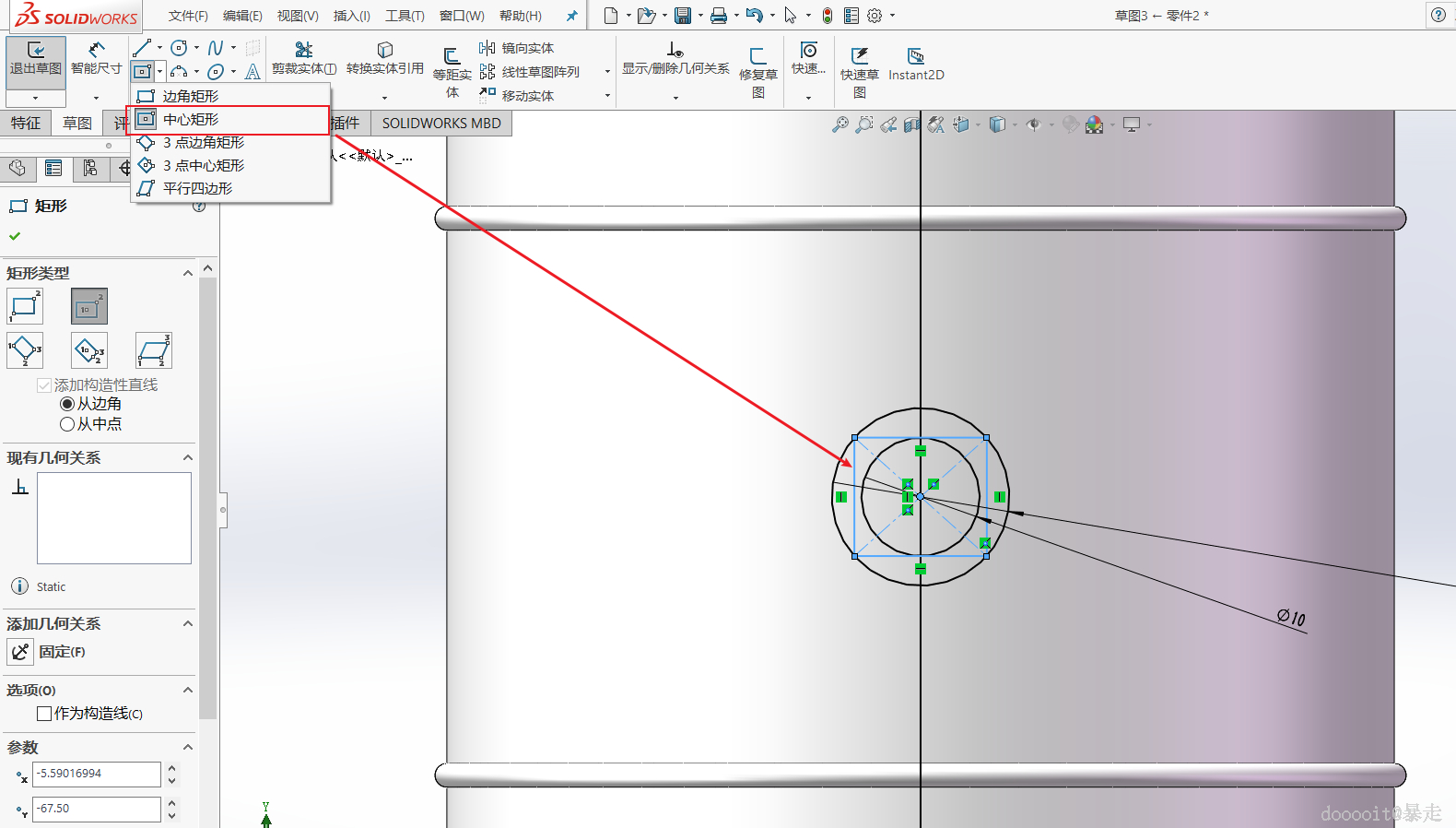Open the 视图(V) menu
This screenshot has height=828, width=1456.
(x=298, y=16)
